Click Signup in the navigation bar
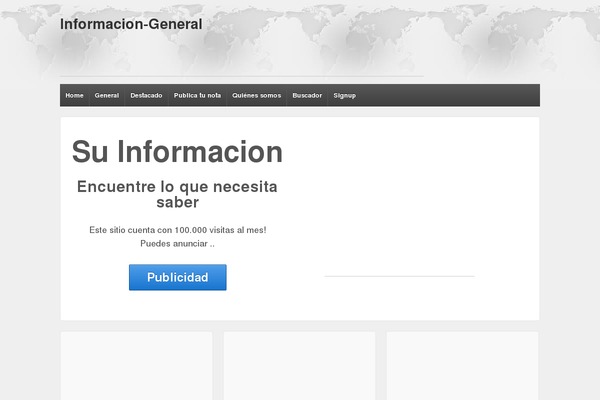 click(344, 95)
